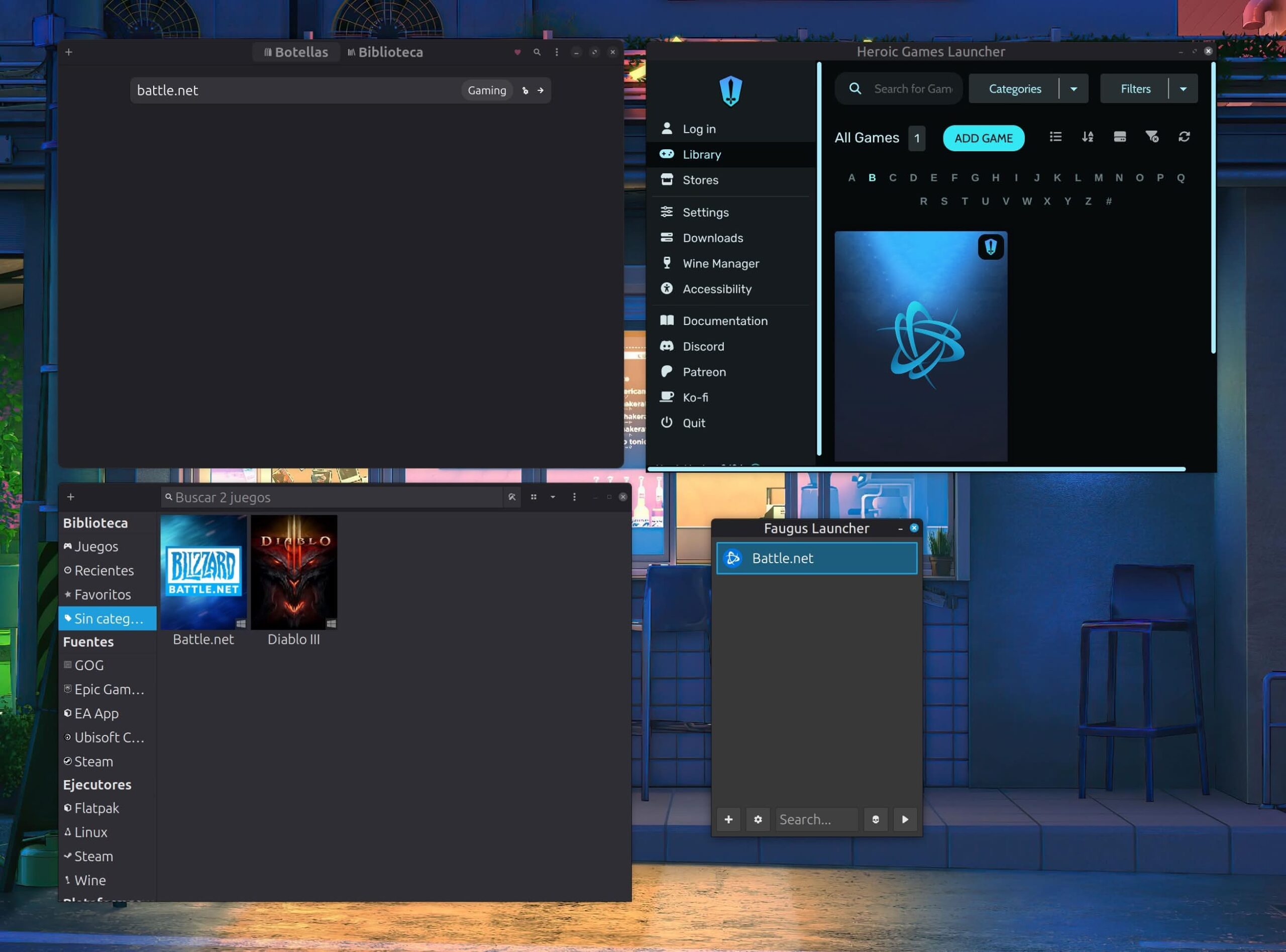The image size is (1286, 952).
Task: Open the Wine Manager in Heroic
Action: 721,263
